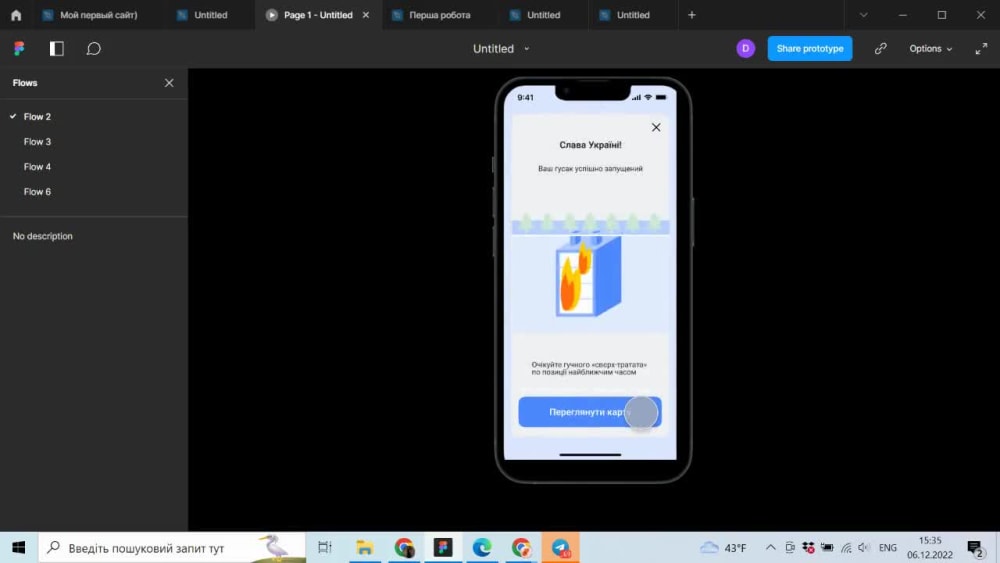This screenshot has height=563, width=1000.
Task: Open the notification center icon
Action: click(974, 548)
